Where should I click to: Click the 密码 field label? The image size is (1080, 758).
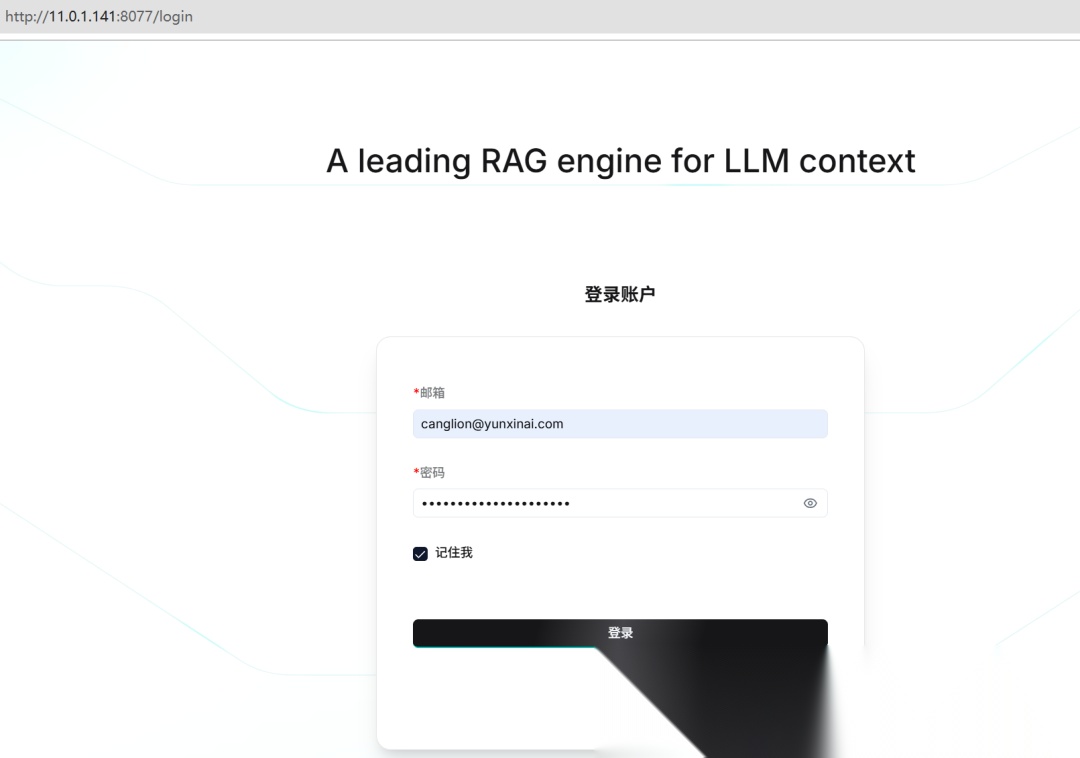430,472
